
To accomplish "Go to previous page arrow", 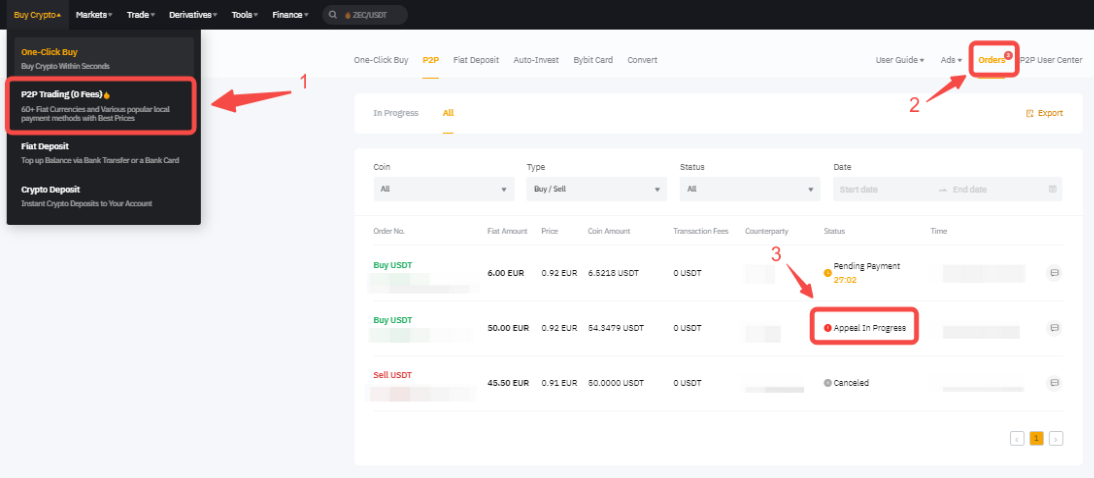I will [1017, 438].
